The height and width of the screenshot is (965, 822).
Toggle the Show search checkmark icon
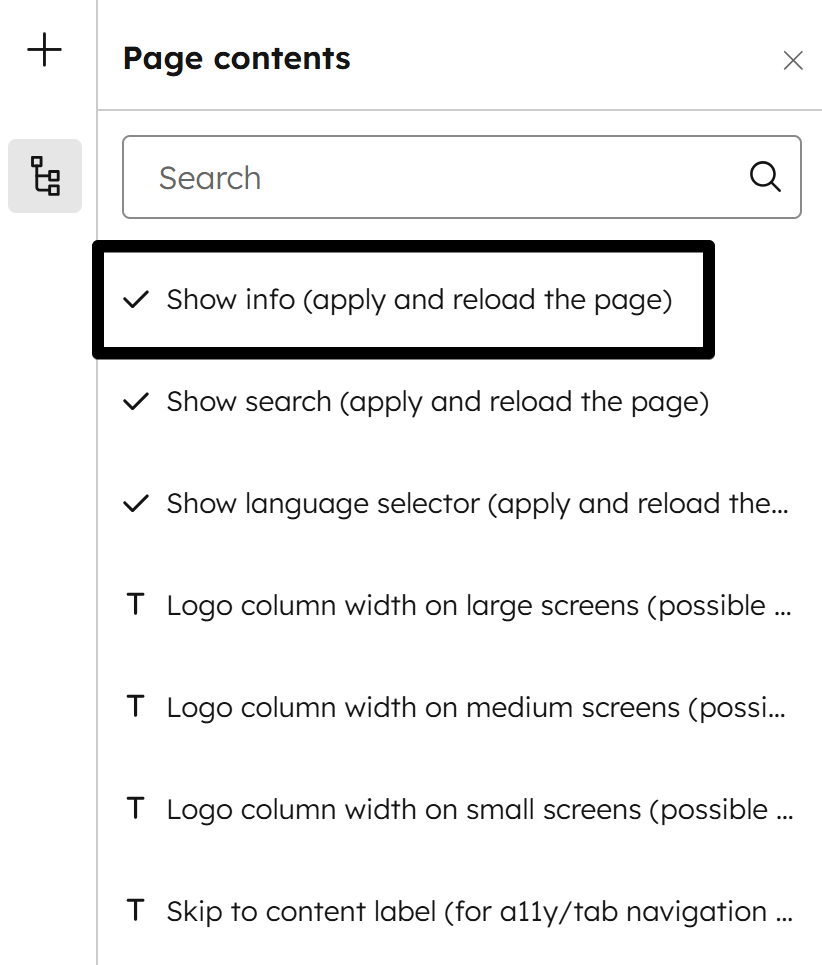tap(135, 402)
